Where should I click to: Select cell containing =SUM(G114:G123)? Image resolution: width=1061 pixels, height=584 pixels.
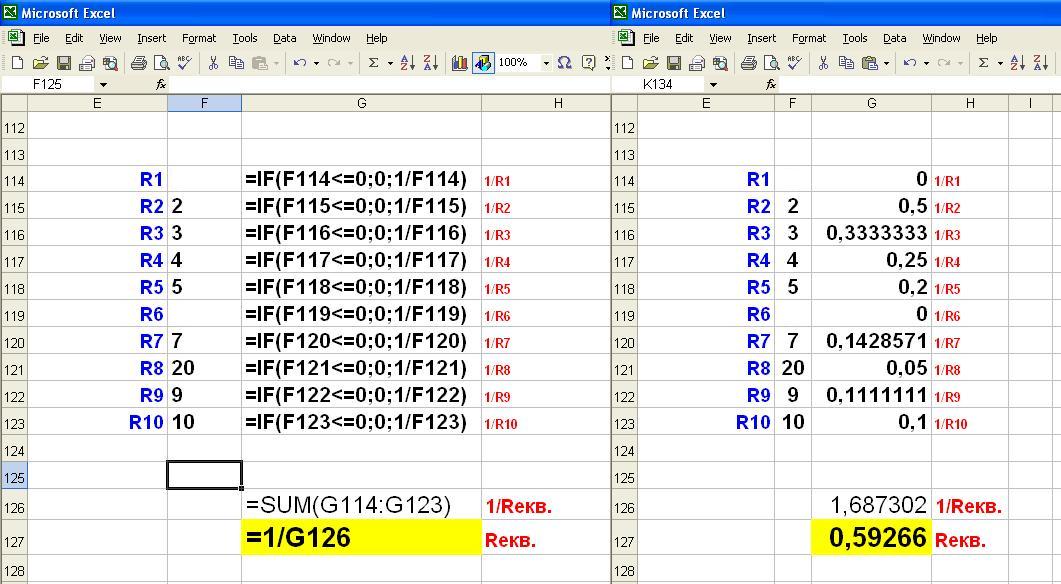[361, 505]
